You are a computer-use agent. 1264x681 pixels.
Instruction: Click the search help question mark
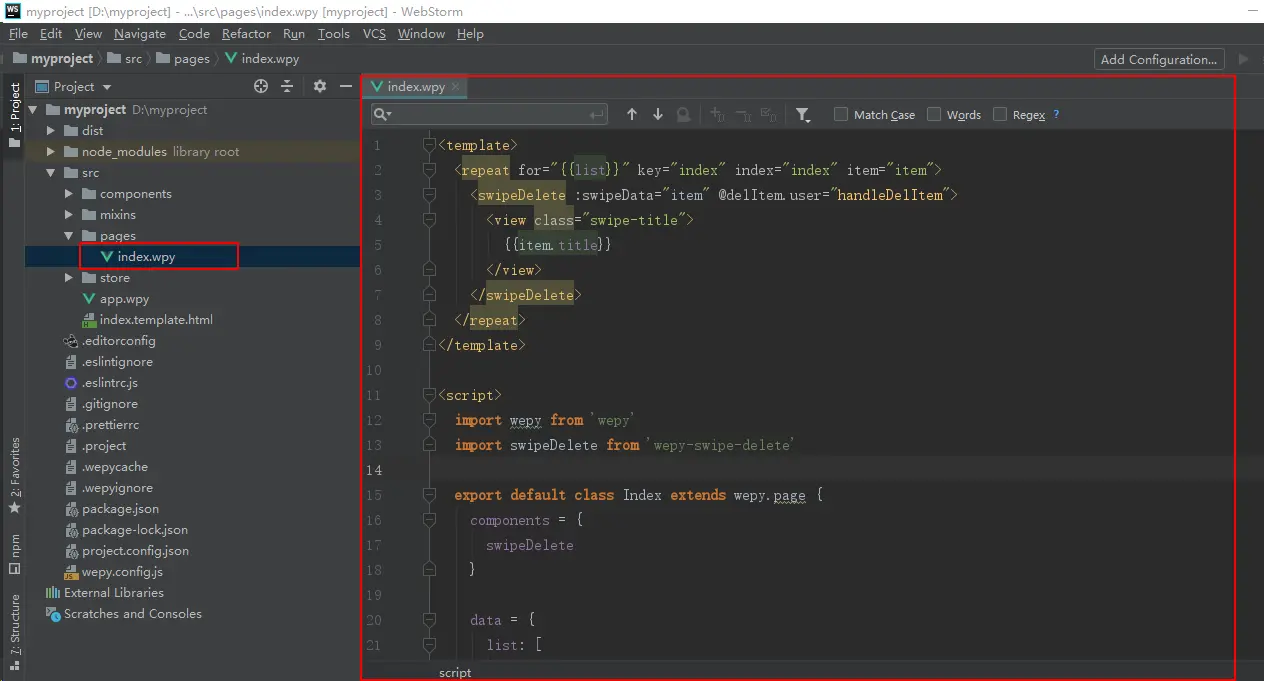coord(1056,114)
